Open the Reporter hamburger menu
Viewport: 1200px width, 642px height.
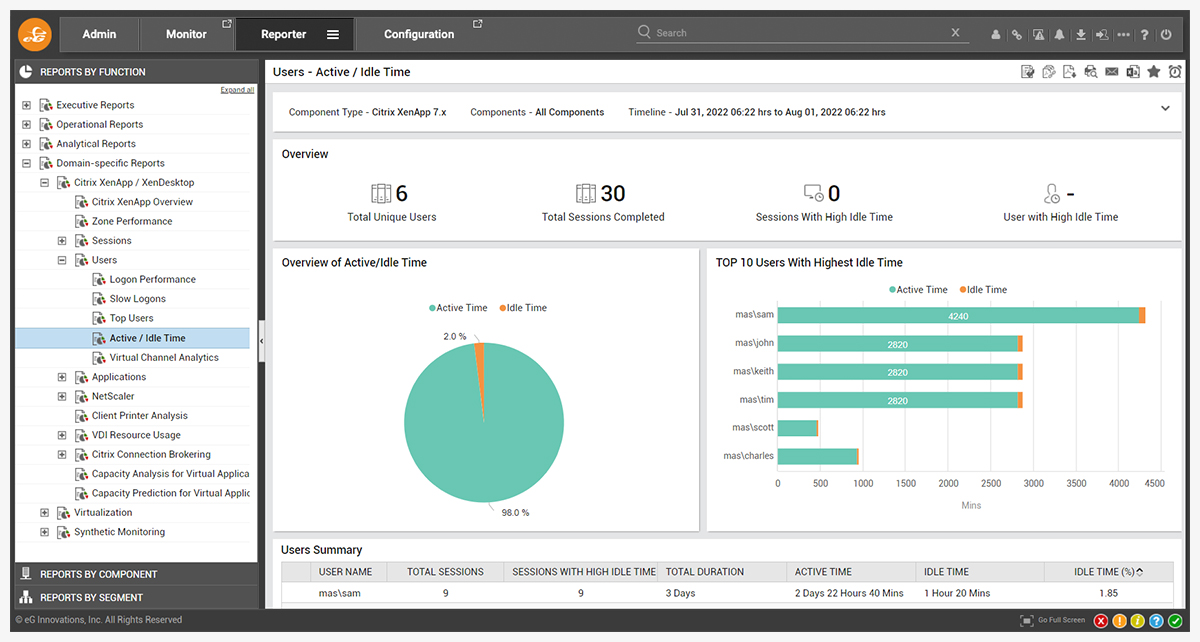coord(333,35)
